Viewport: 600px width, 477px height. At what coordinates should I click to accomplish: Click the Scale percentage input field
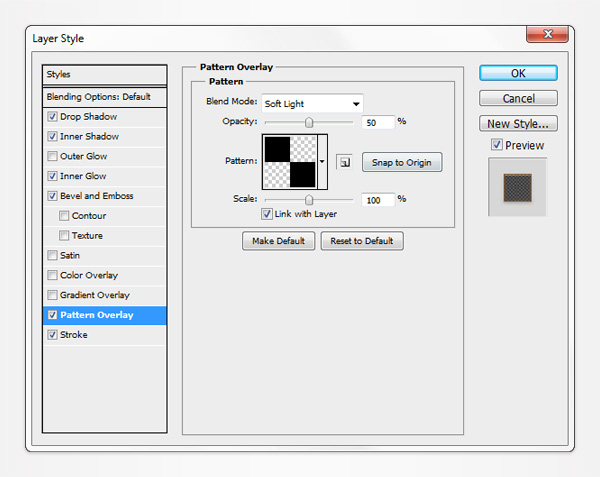click(378, 200)
